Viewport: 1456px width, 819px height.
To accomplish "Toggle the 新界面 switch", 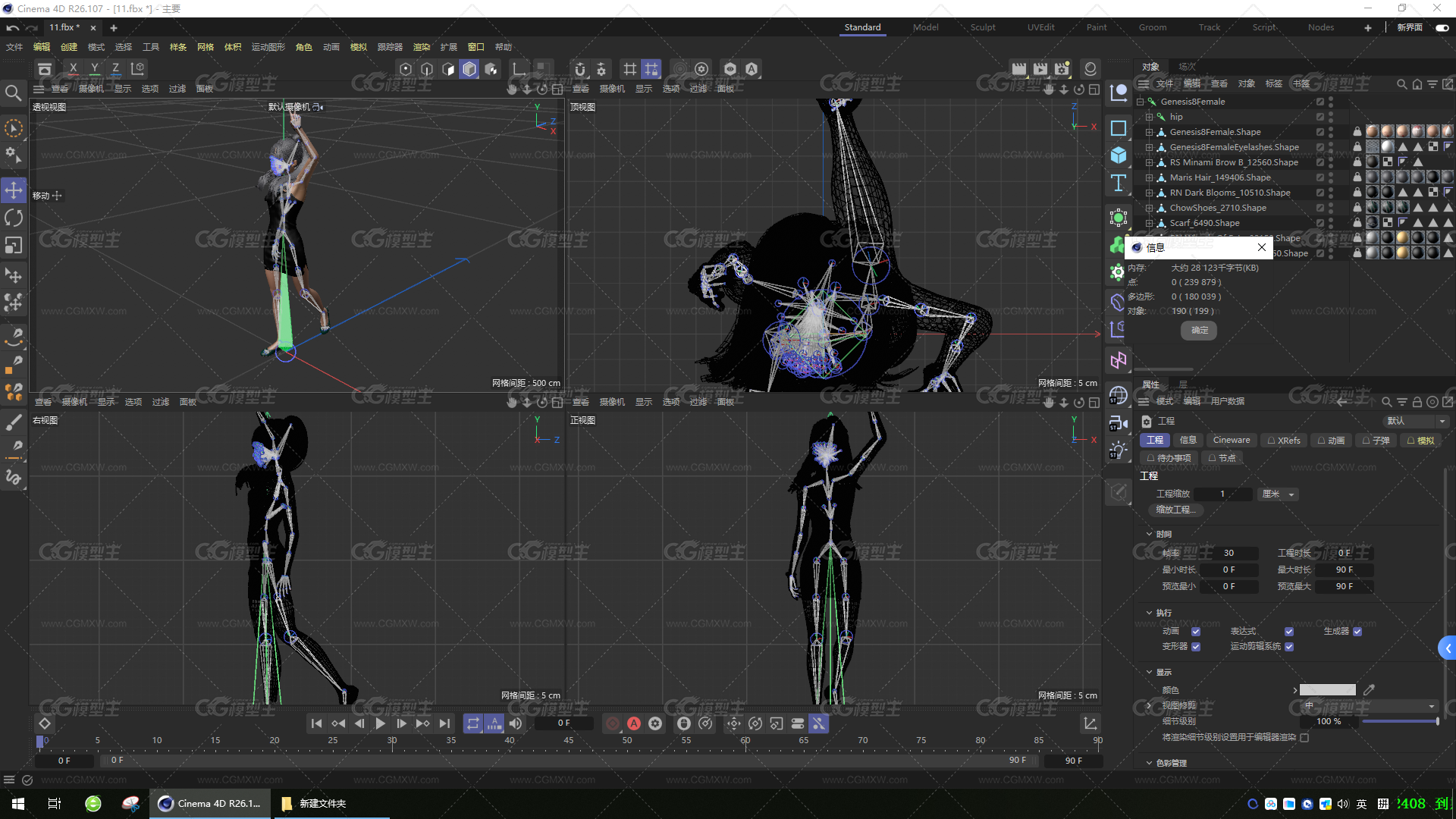I will [x=1442, y=27].
